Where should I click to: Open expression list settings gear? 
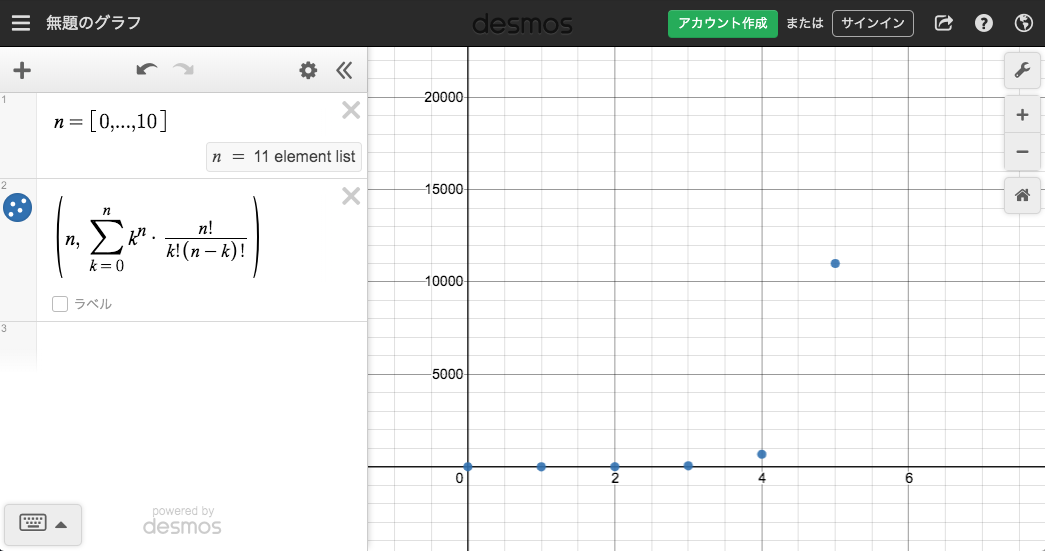tap(308, 70)
